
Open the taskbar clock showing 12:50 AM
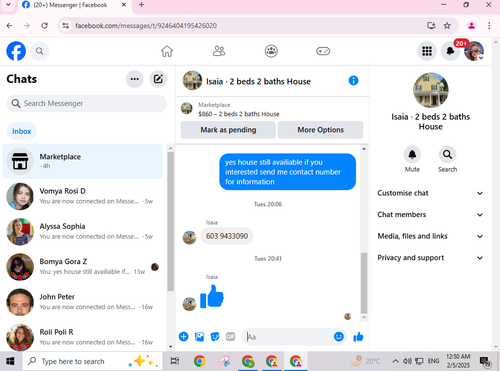tap(458, 361)
